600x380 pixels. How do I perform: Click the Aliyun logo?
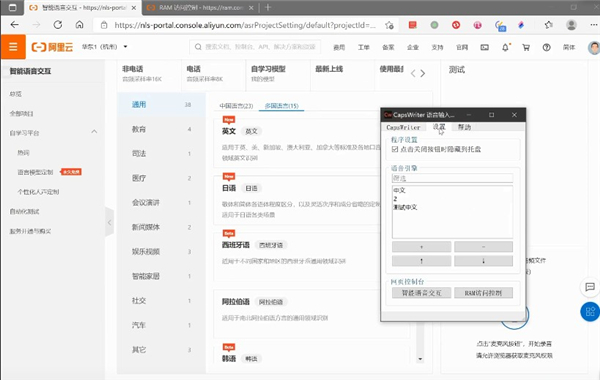[52, 47]
